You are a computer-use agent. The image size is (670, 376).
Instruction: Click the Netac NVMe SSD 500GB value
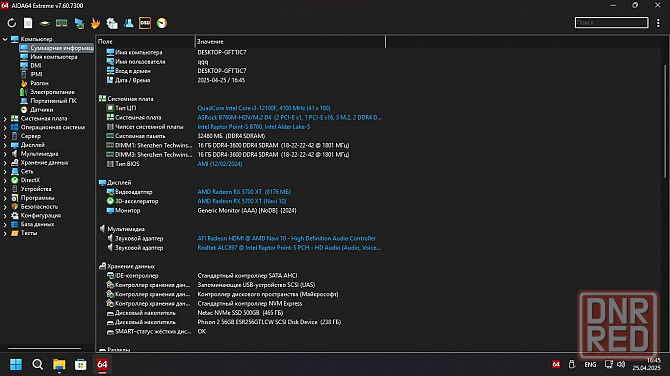pos(240,313)
